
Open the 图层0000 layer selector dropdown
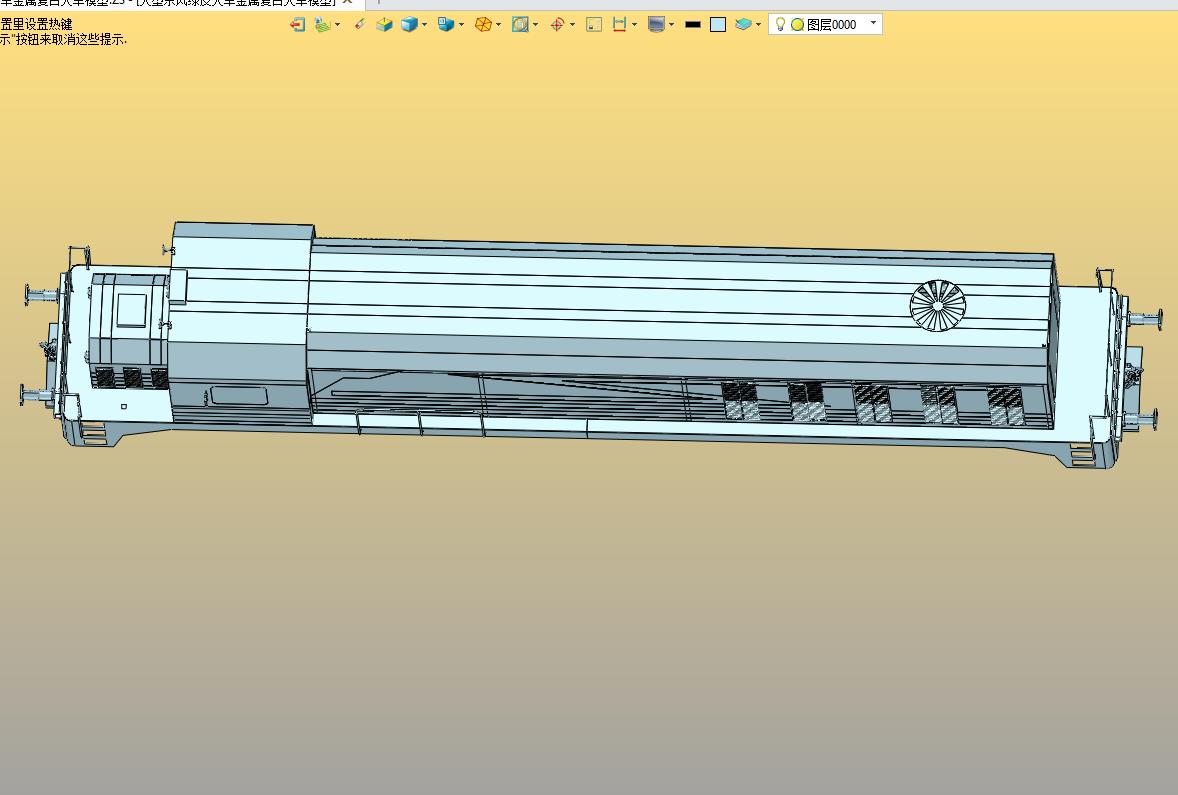pos(873,23)
